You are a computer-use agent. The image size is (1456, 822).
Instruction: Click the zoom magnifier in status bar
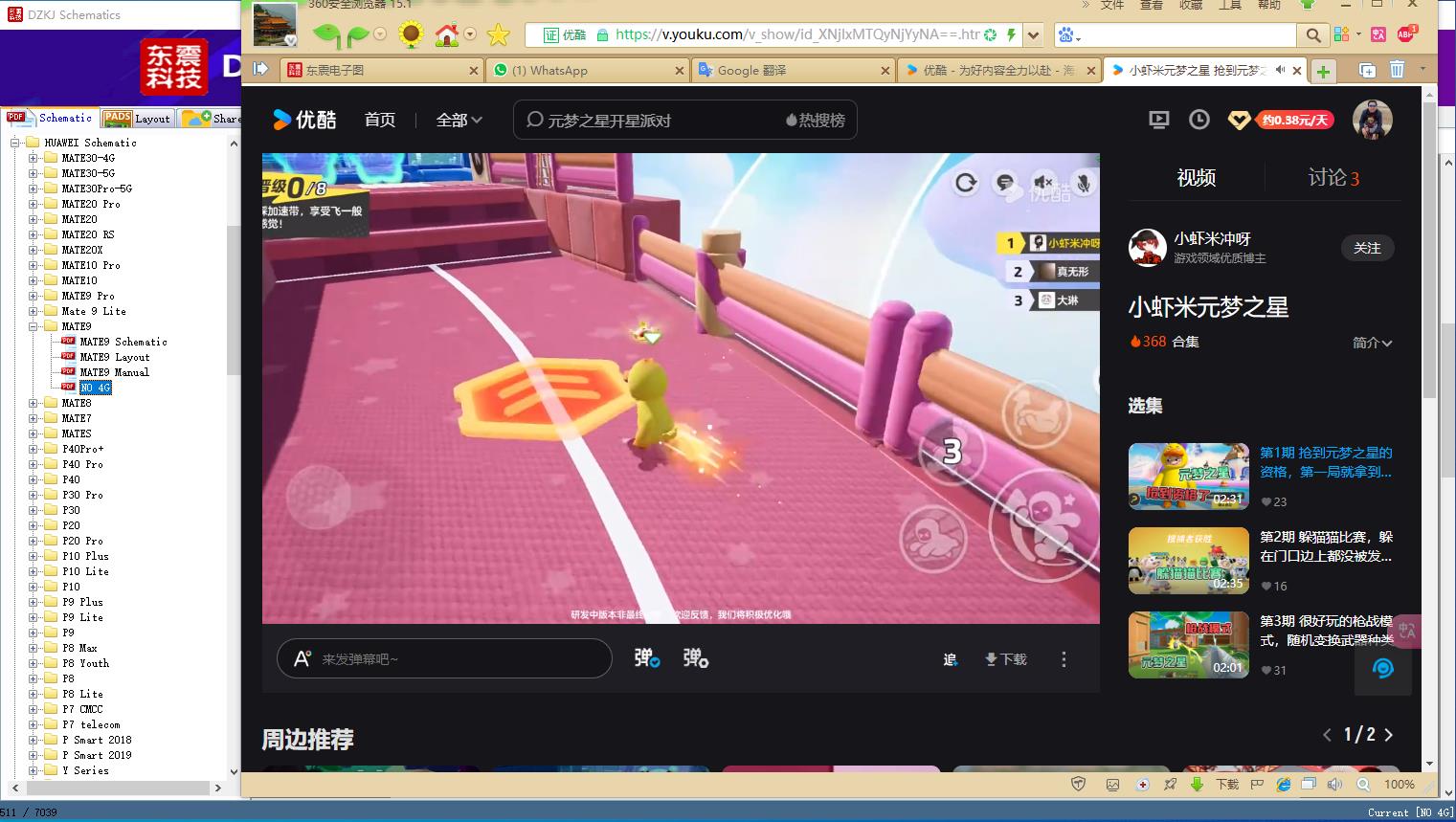point(1363,784)
